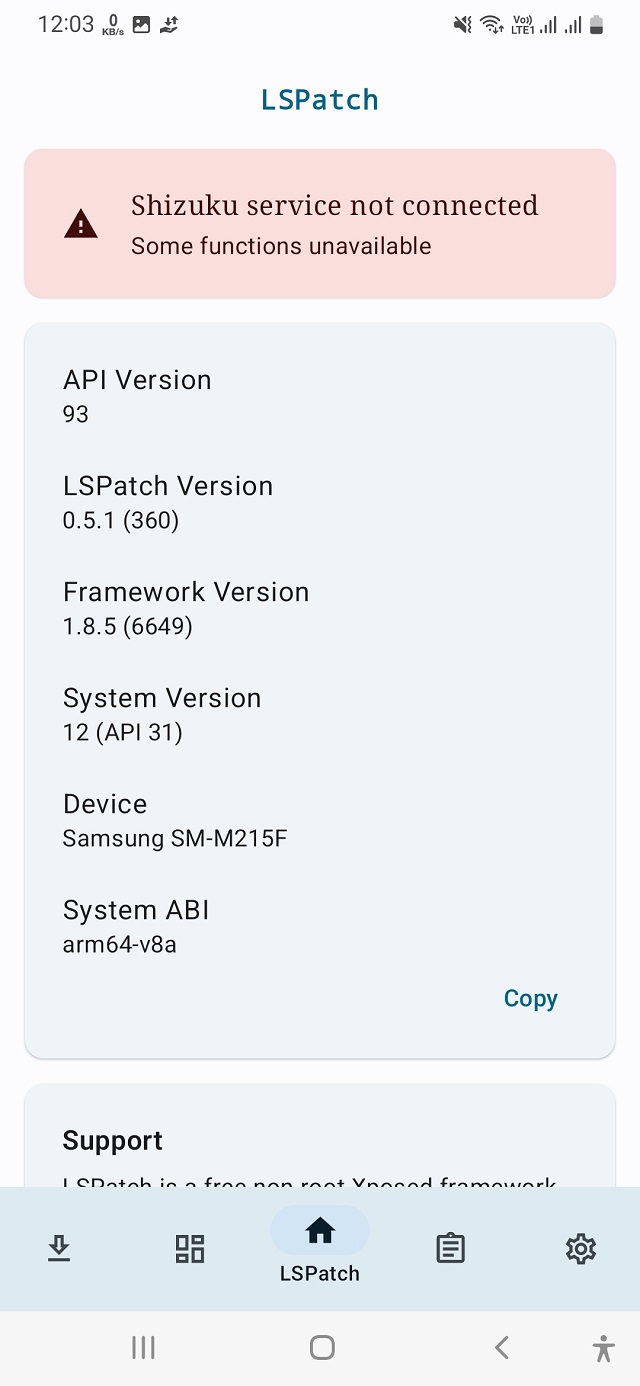Tap the Shizuku warning triangle icon
The width and height of the screenshot is (640, 1386).
[x=81, y=225]
